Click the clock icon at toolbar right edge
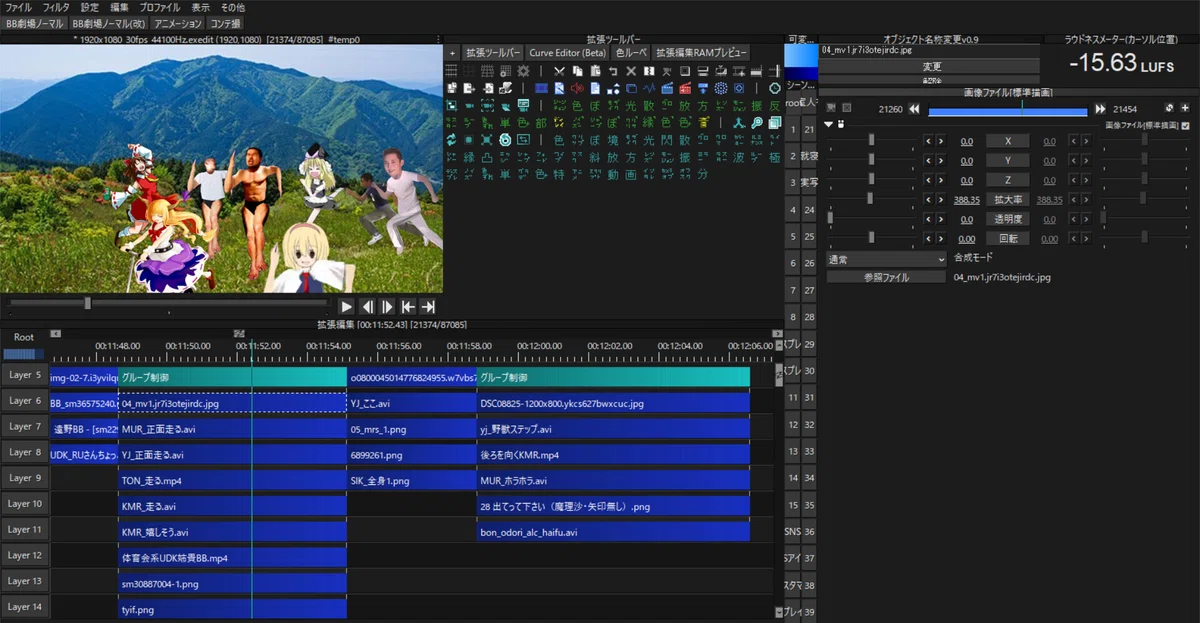The height and width of the screenshot is (623, 1200). (x=775, y=88)
